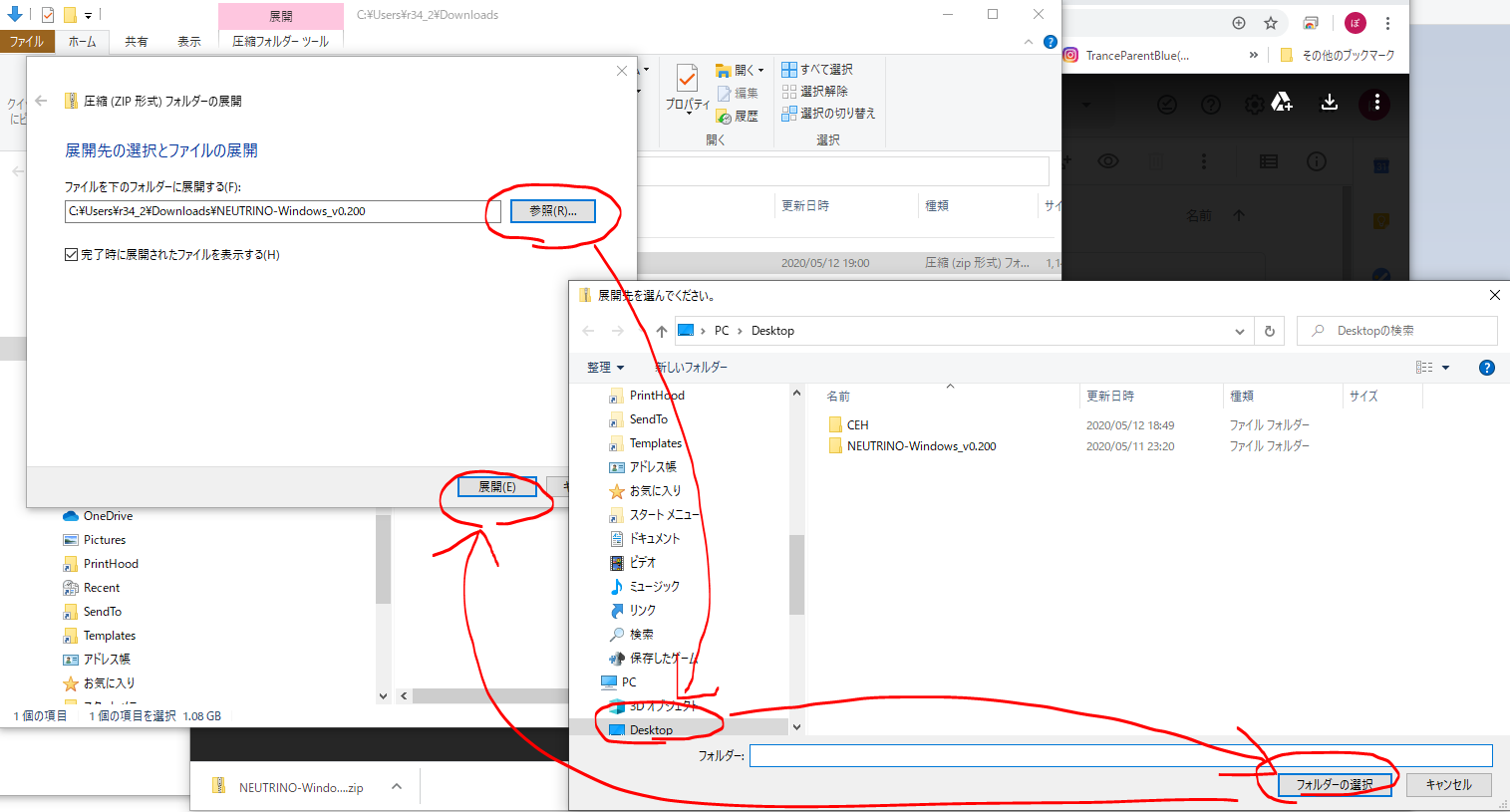Click the Desktopの検索 search box
The height and width of the screenshot is (812, 1510).
pos(1397,331)
